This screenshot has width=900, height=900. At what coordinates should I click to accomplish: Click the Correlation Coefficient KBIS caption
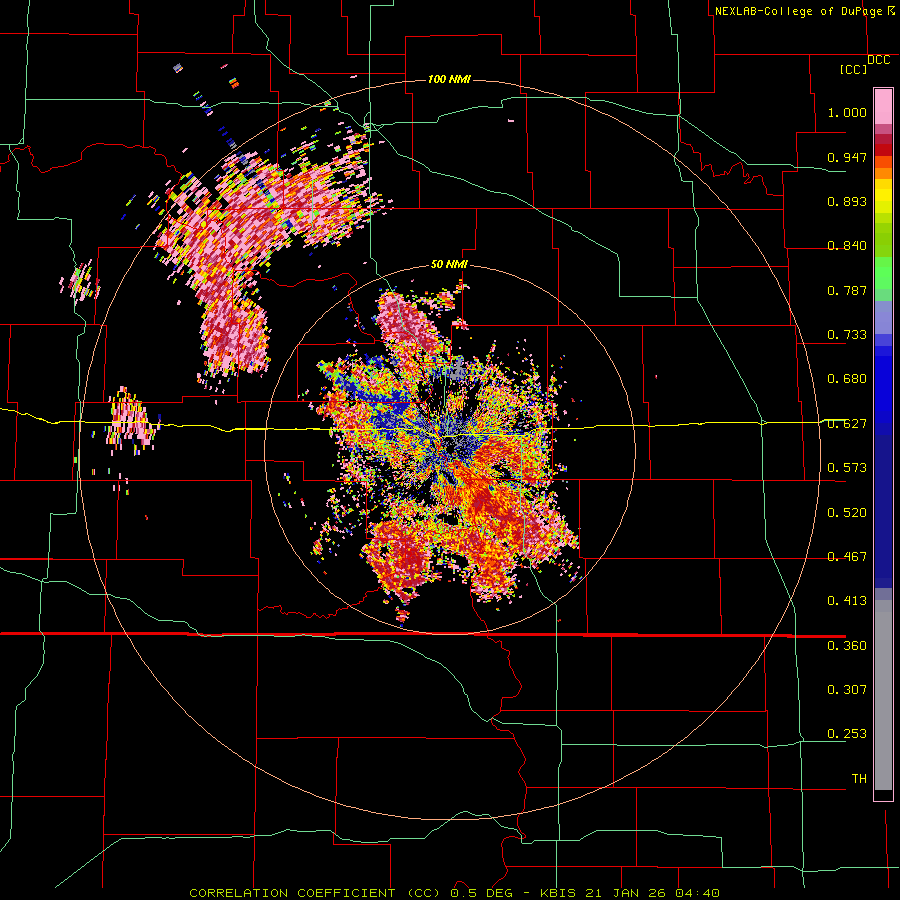[x=455, y=893]
